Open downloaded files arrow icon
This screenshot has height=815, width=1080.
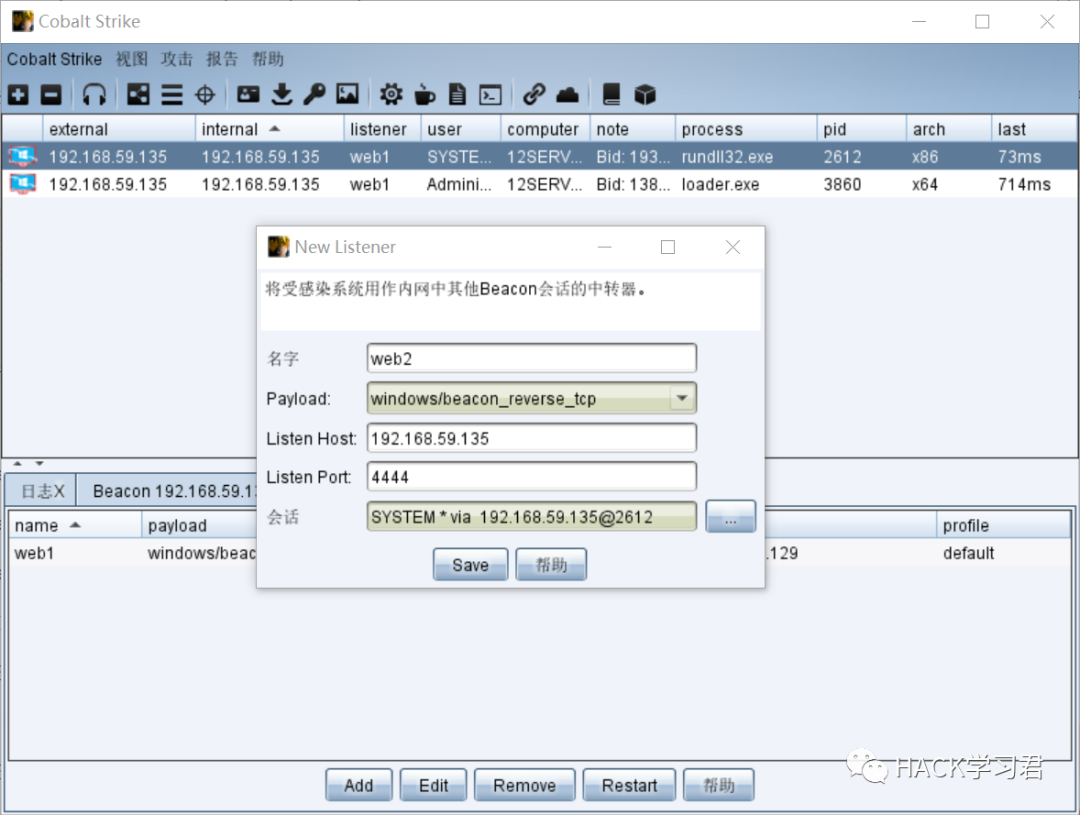(282, 94)
